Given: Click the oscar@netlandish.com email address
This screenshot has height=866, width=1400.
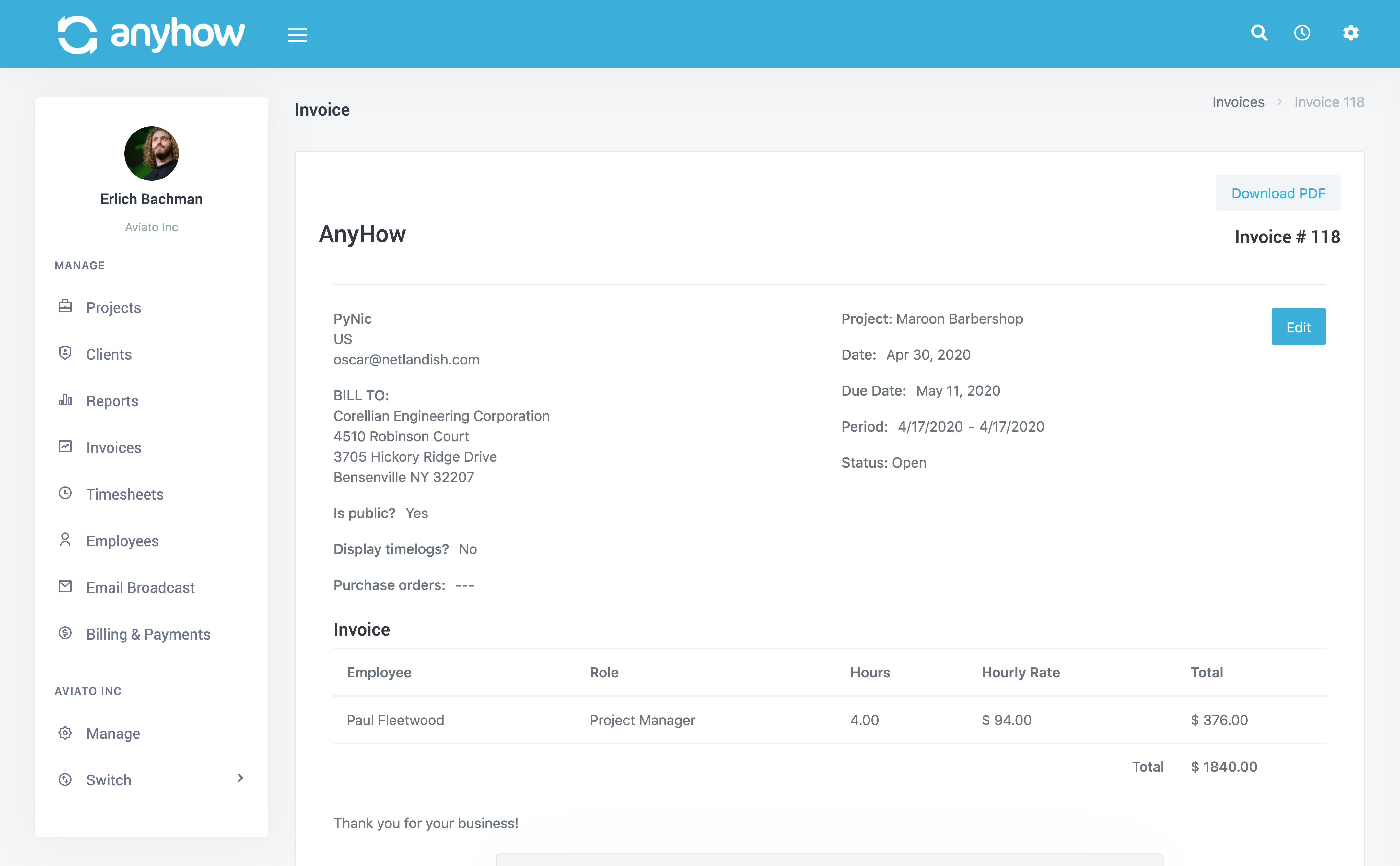Looking at the screenshot, I should pyautogui.click(x=407, y=360).
